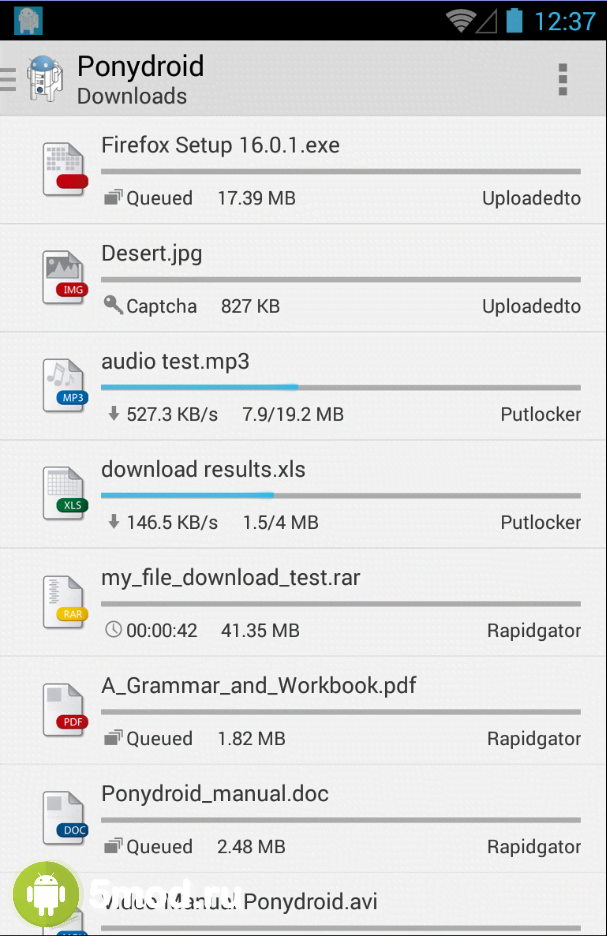Tap the RAR archive file icon
607x936 pixels.
coord(65,601)
